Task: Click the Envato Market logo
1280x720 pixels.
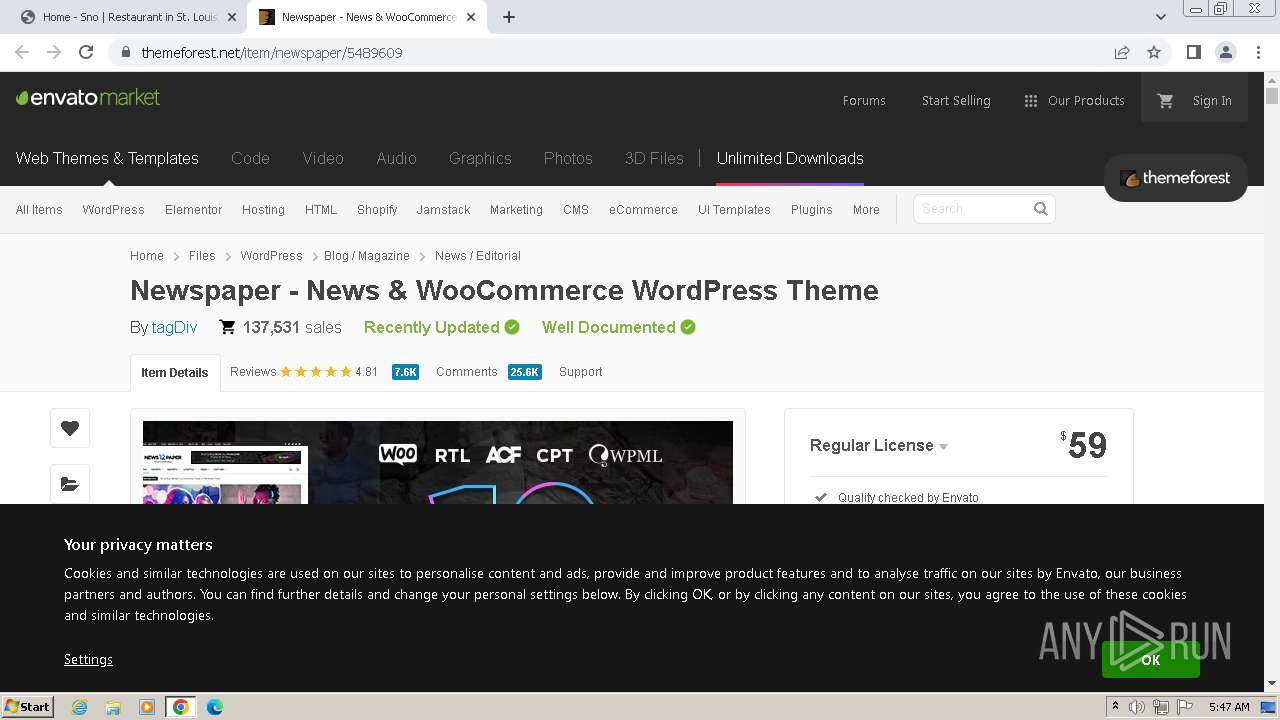Action: (88, 98)
